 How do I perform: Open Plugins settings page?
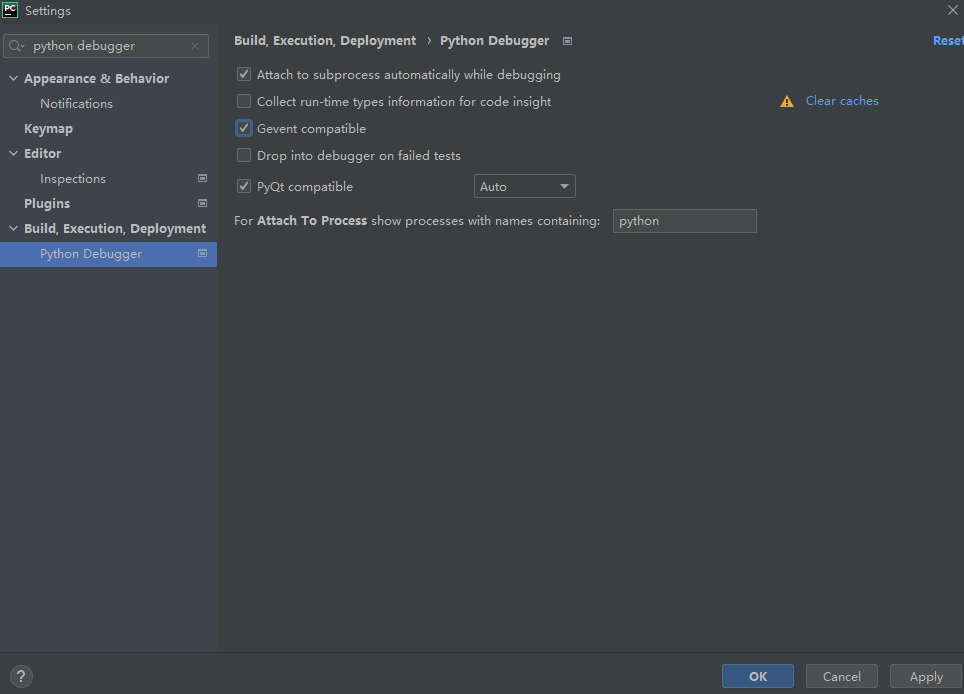(47, 203)
